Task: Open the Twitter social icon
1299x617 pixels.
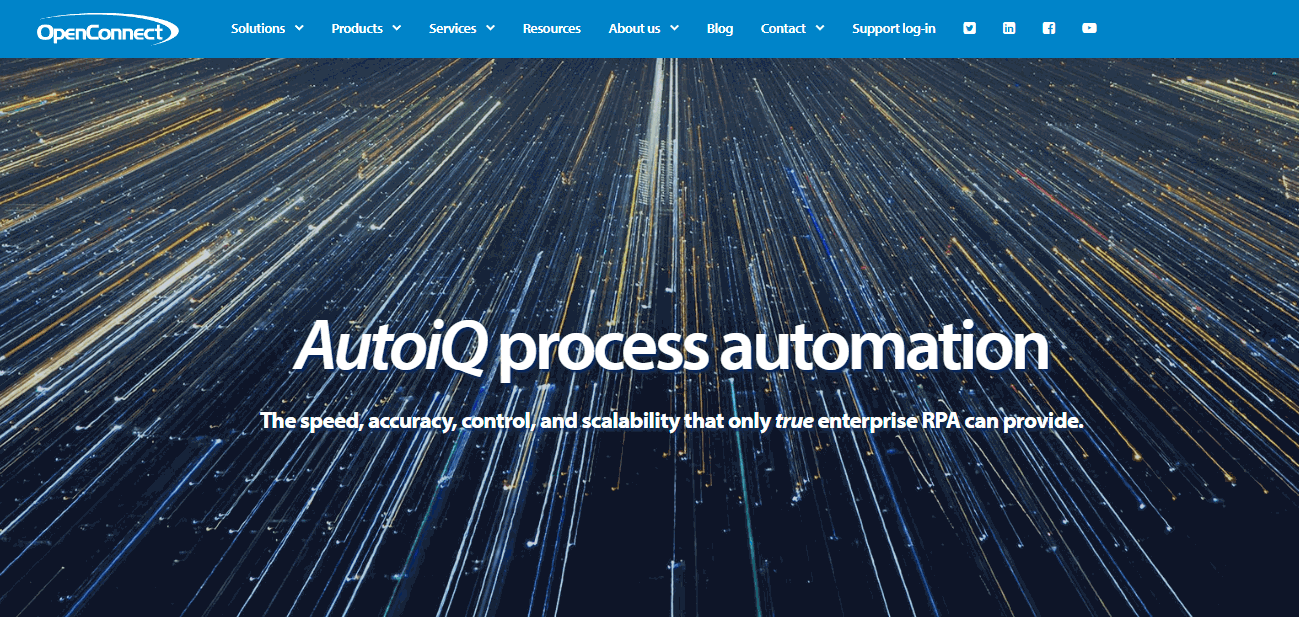Action: (969, 28)
